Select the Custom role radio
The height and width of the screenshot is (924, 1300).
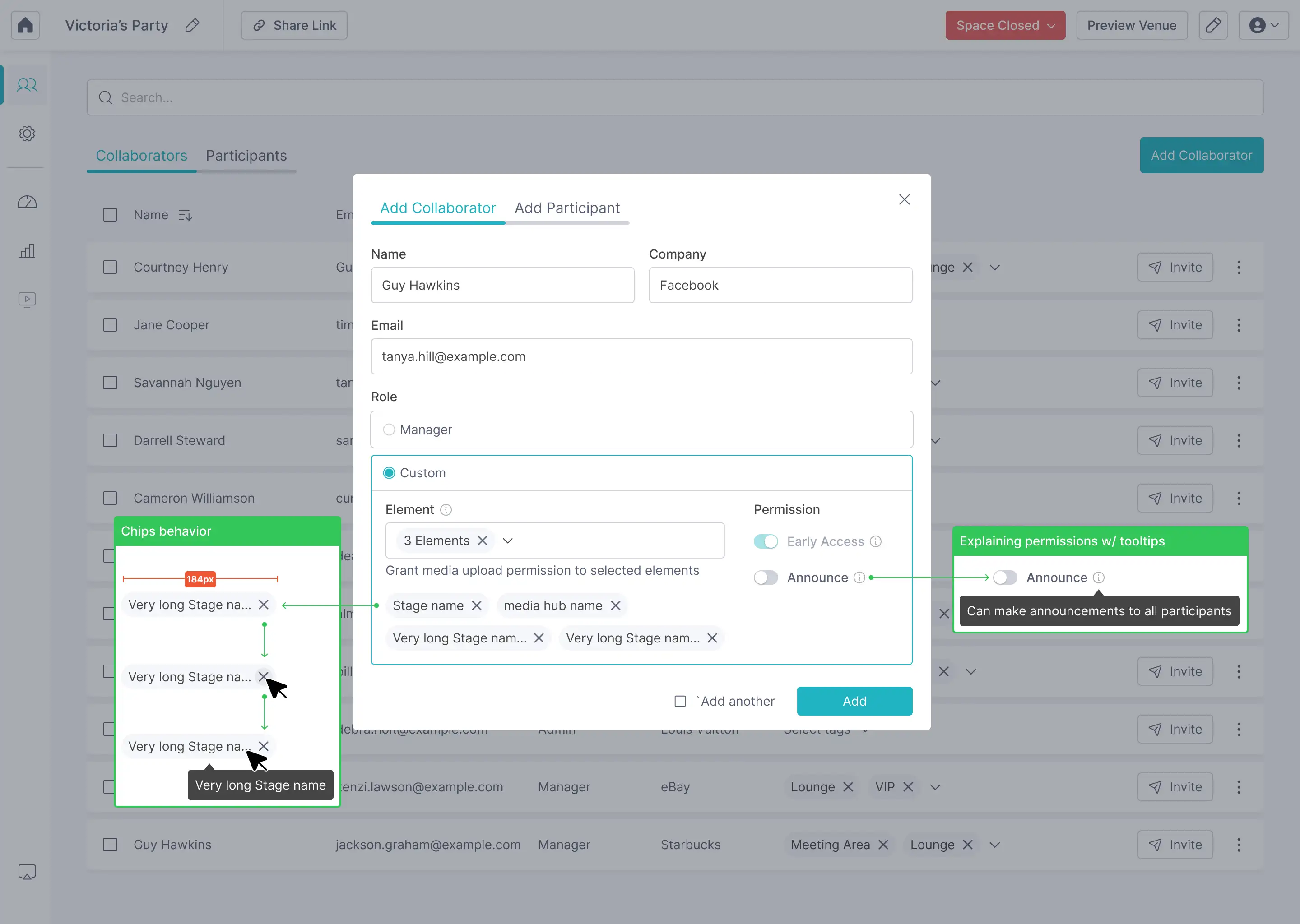pyautogui.click(x=389, y=473)
